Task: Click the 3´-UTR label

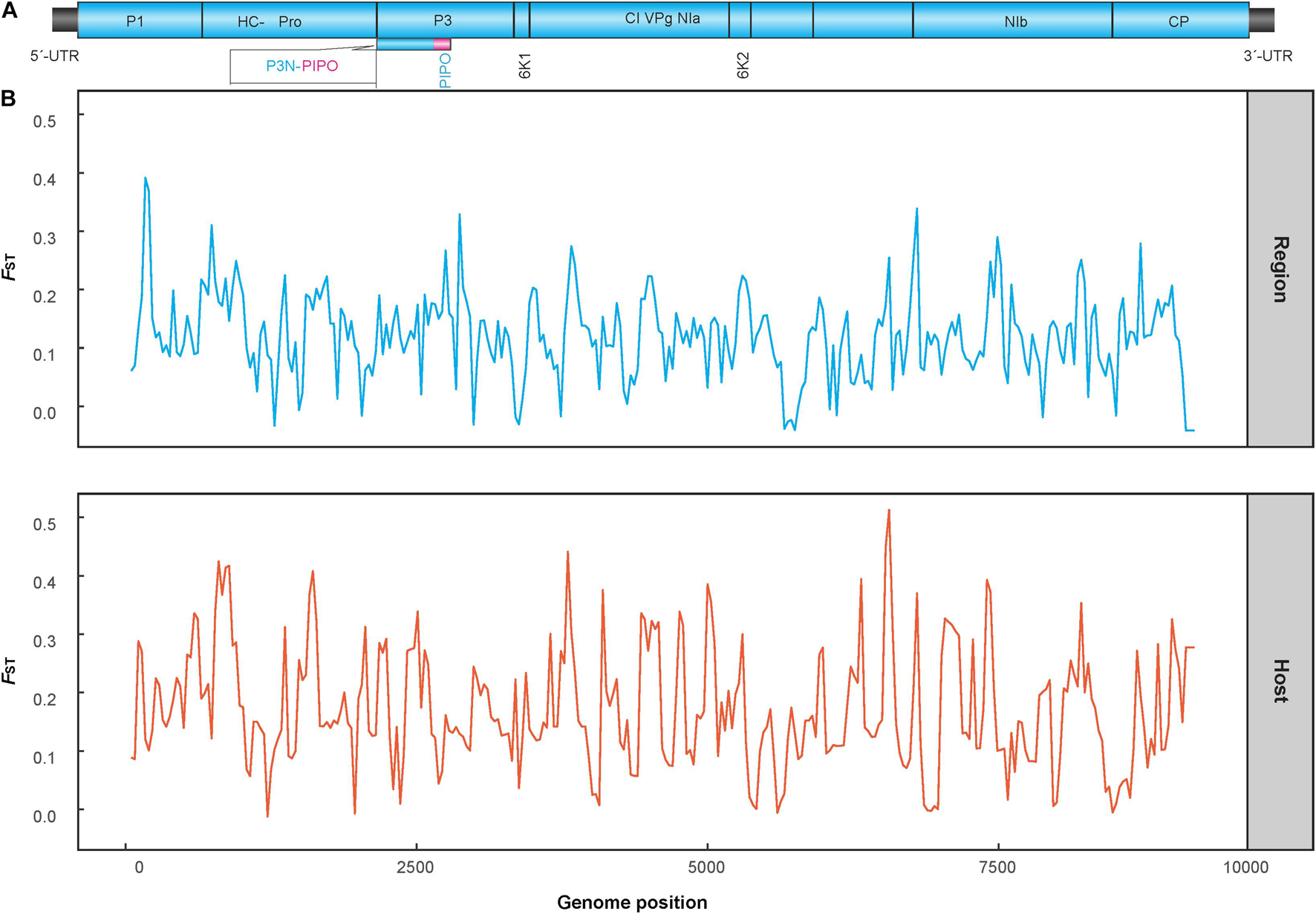Action: point(1268,56)
